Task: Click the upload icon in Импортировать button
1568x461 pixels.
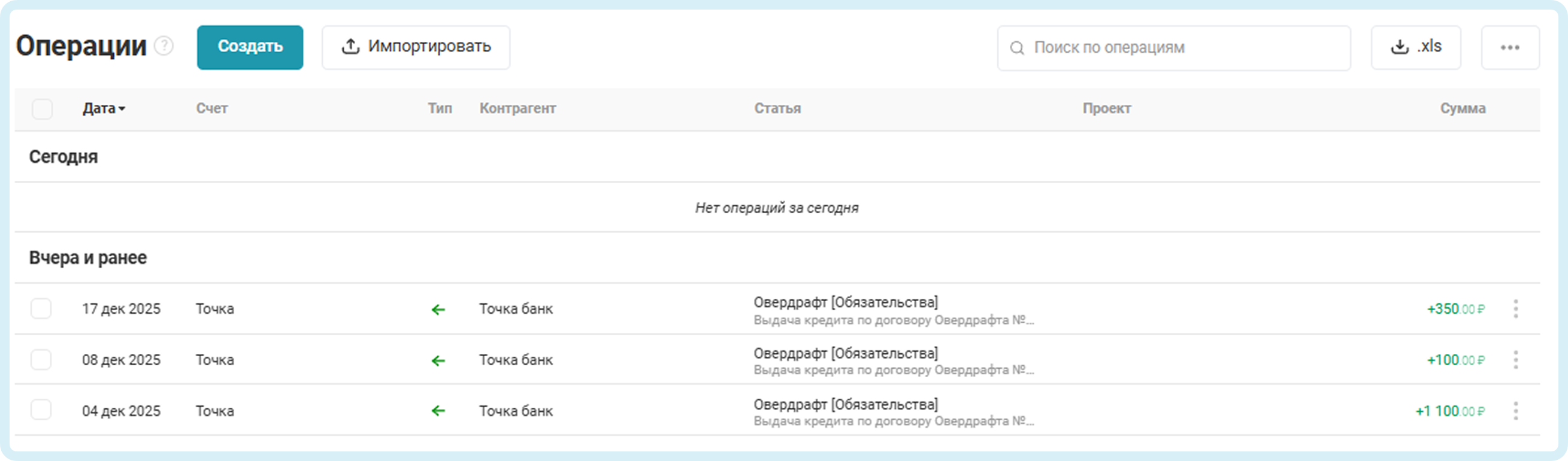Action: (x=350, y=47)
